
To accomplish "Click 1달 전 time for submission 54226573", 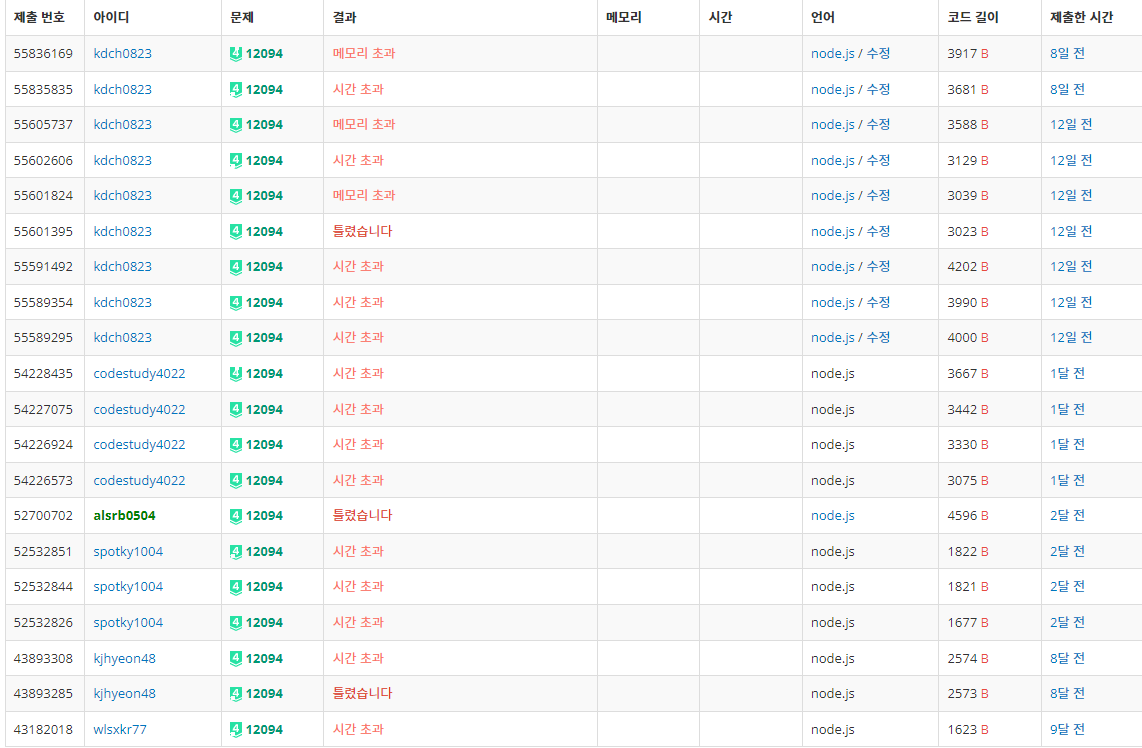I will [x=1067, y=480].
